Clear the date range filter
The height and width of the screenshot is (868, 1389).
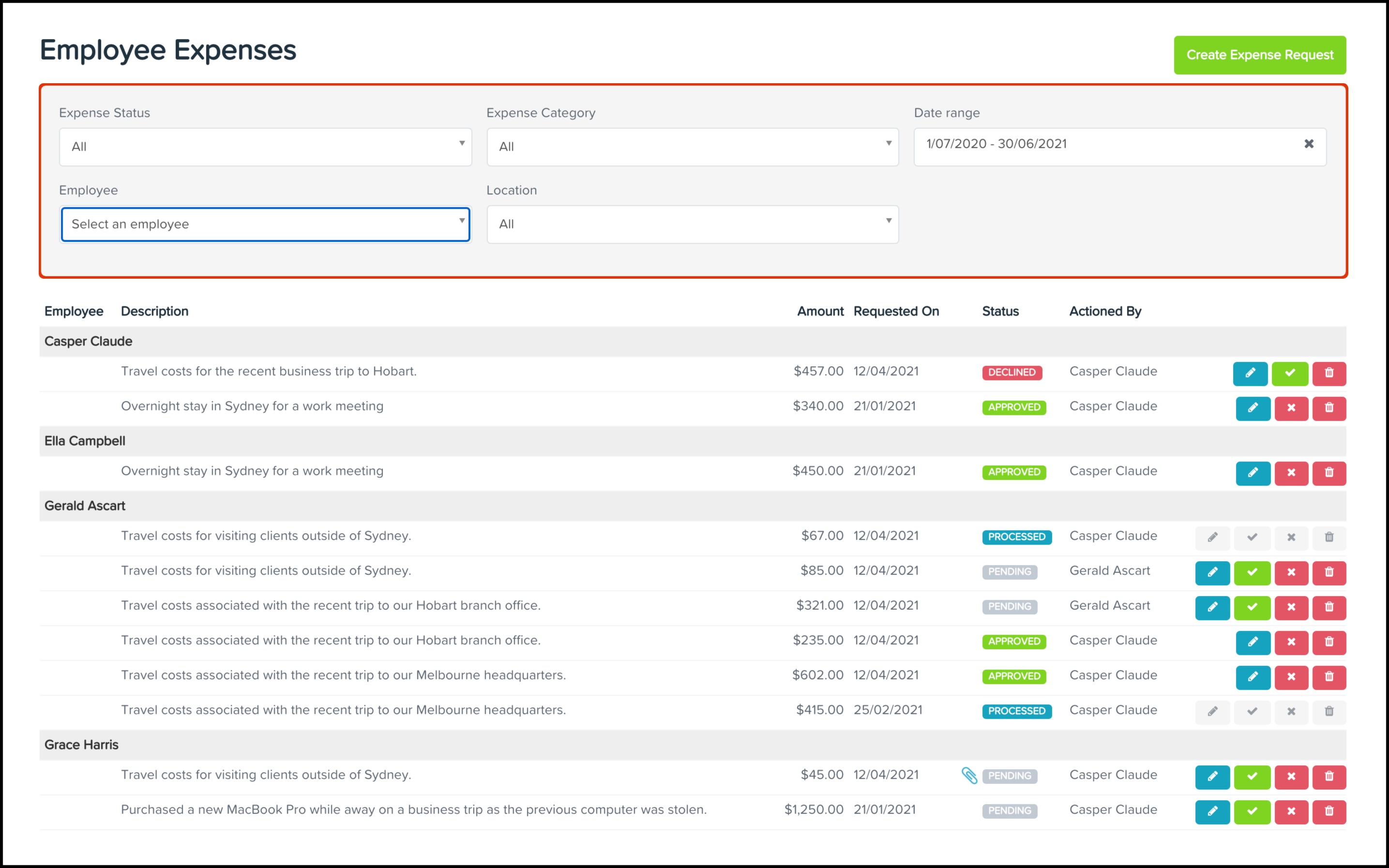click(1309, 144)
